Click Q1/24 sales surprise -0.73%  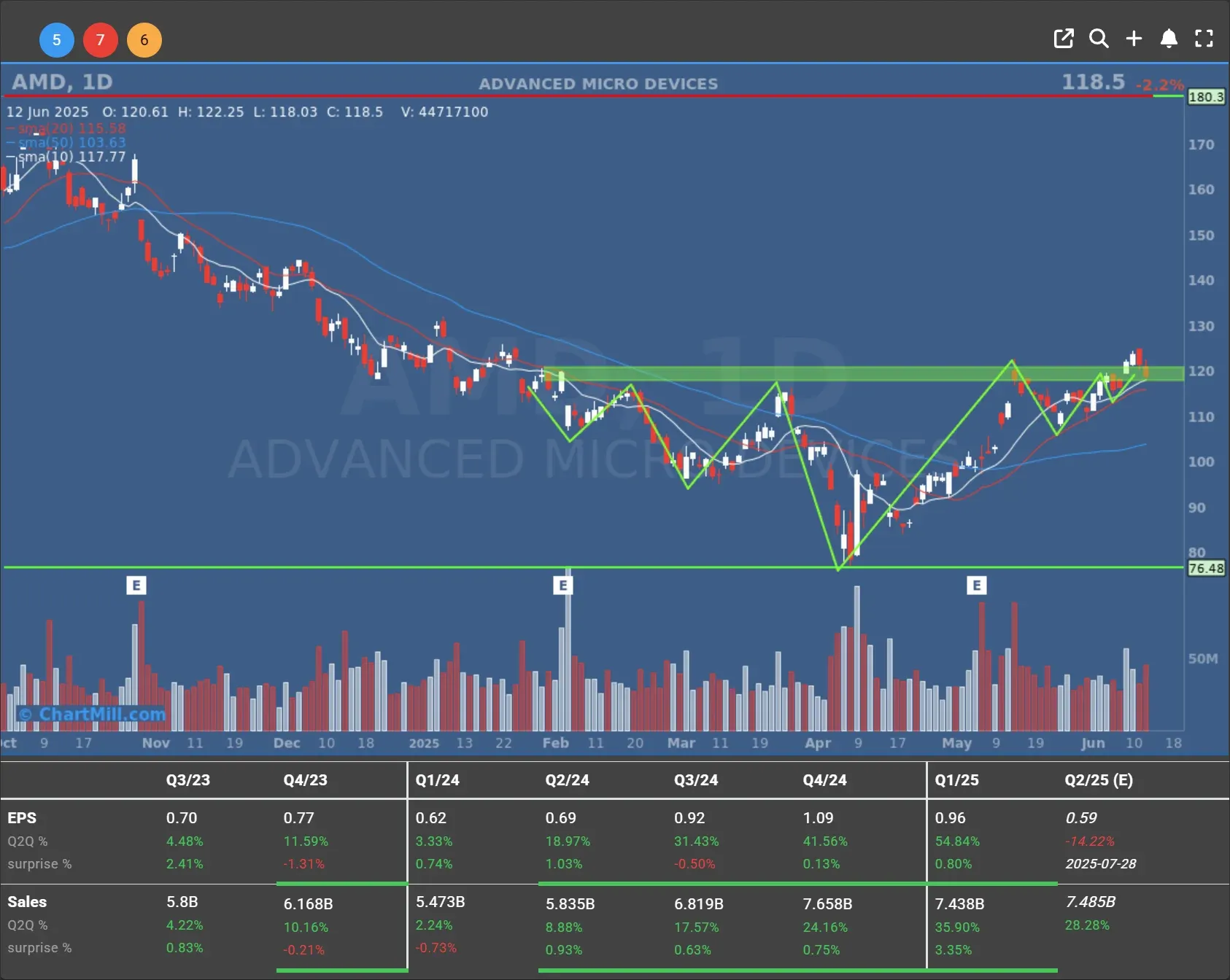[436, 948]
